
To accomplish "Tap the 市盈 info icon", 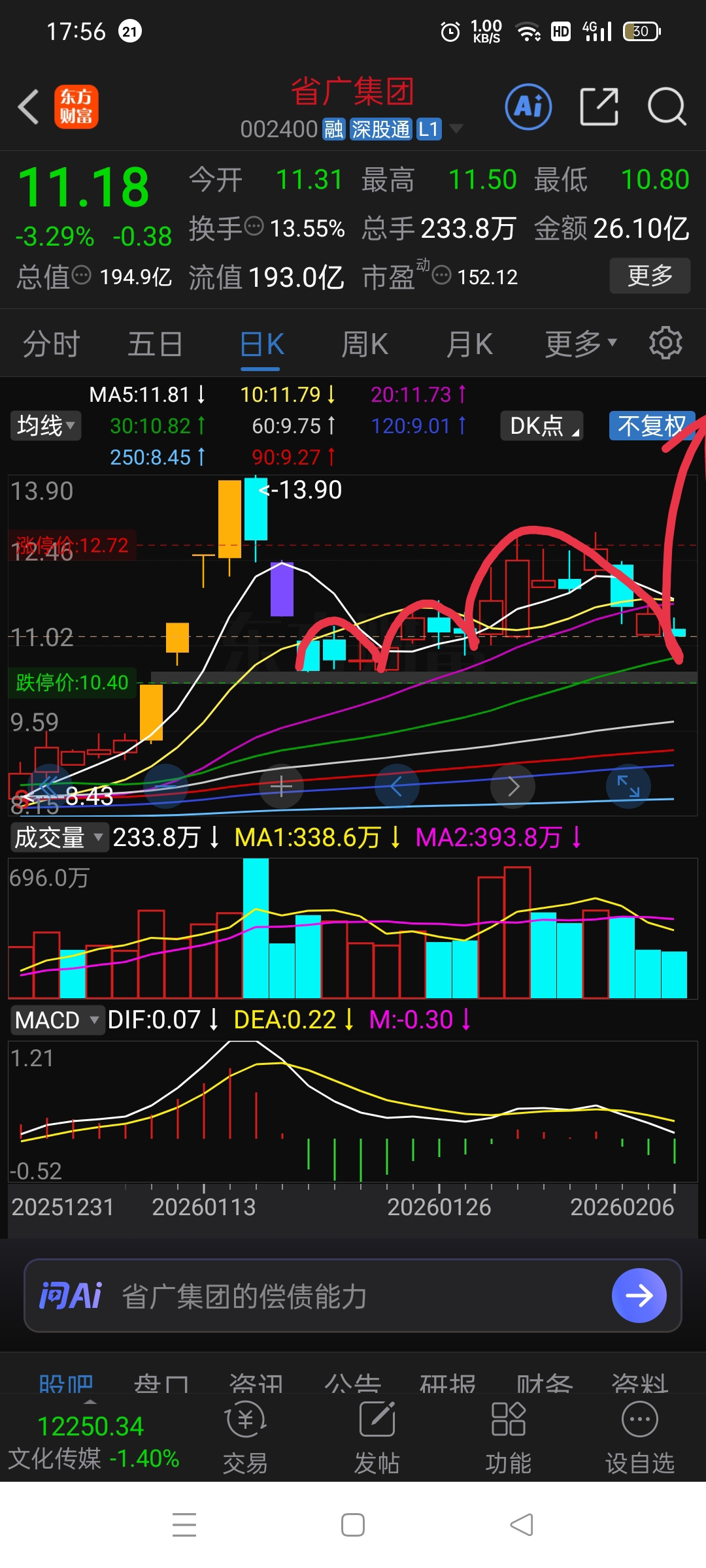I will pos(442,275).
